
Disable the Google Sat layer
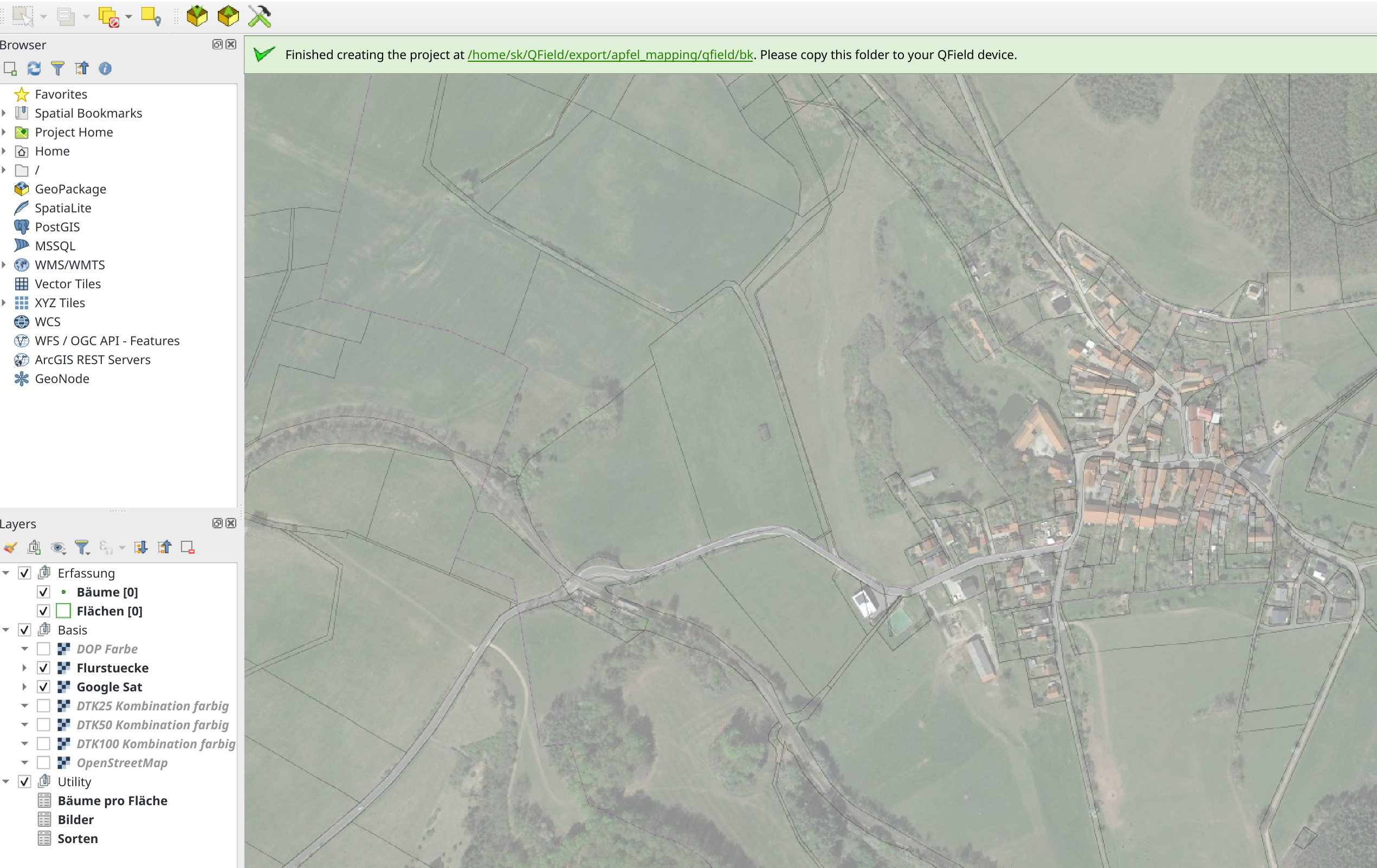click(x=43, y=686)
